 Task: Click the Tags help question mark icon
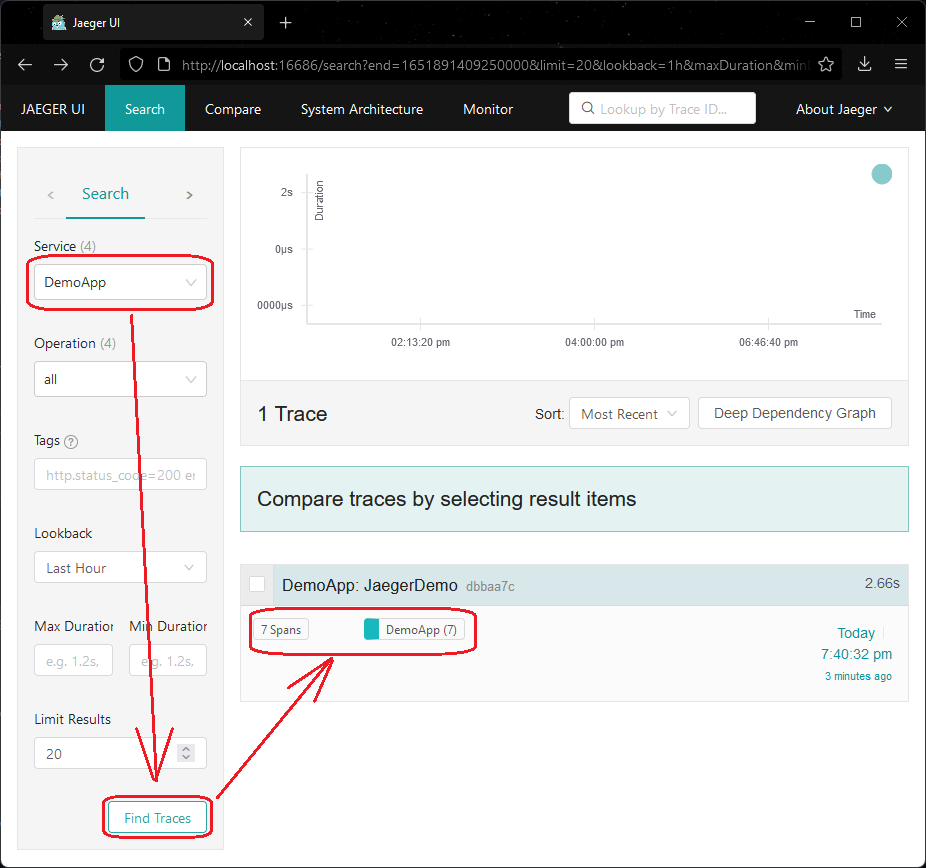pyautogui.click(x=71, y=442)
